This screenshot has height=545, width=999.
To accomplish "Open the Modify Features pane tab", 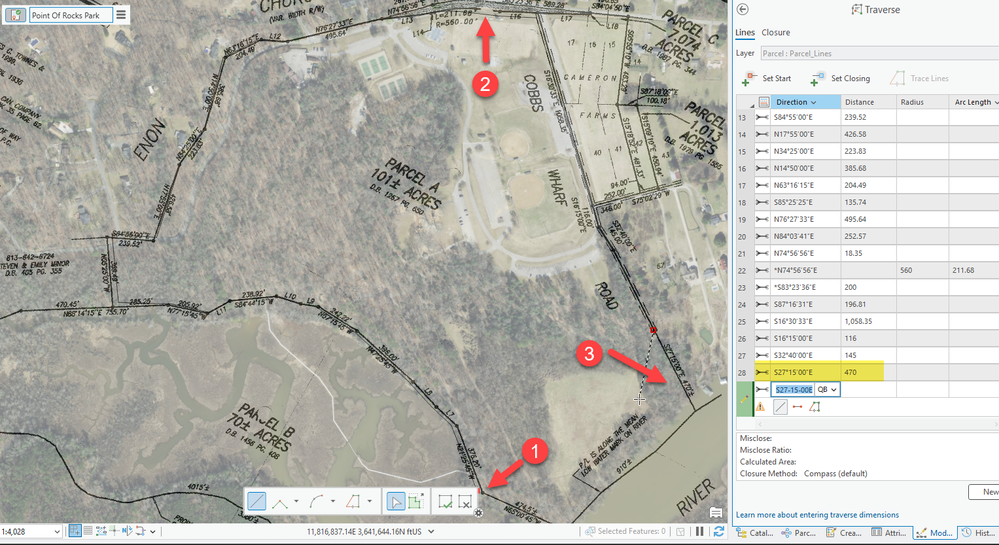I will pyautogui.click(x=935, y=533).
